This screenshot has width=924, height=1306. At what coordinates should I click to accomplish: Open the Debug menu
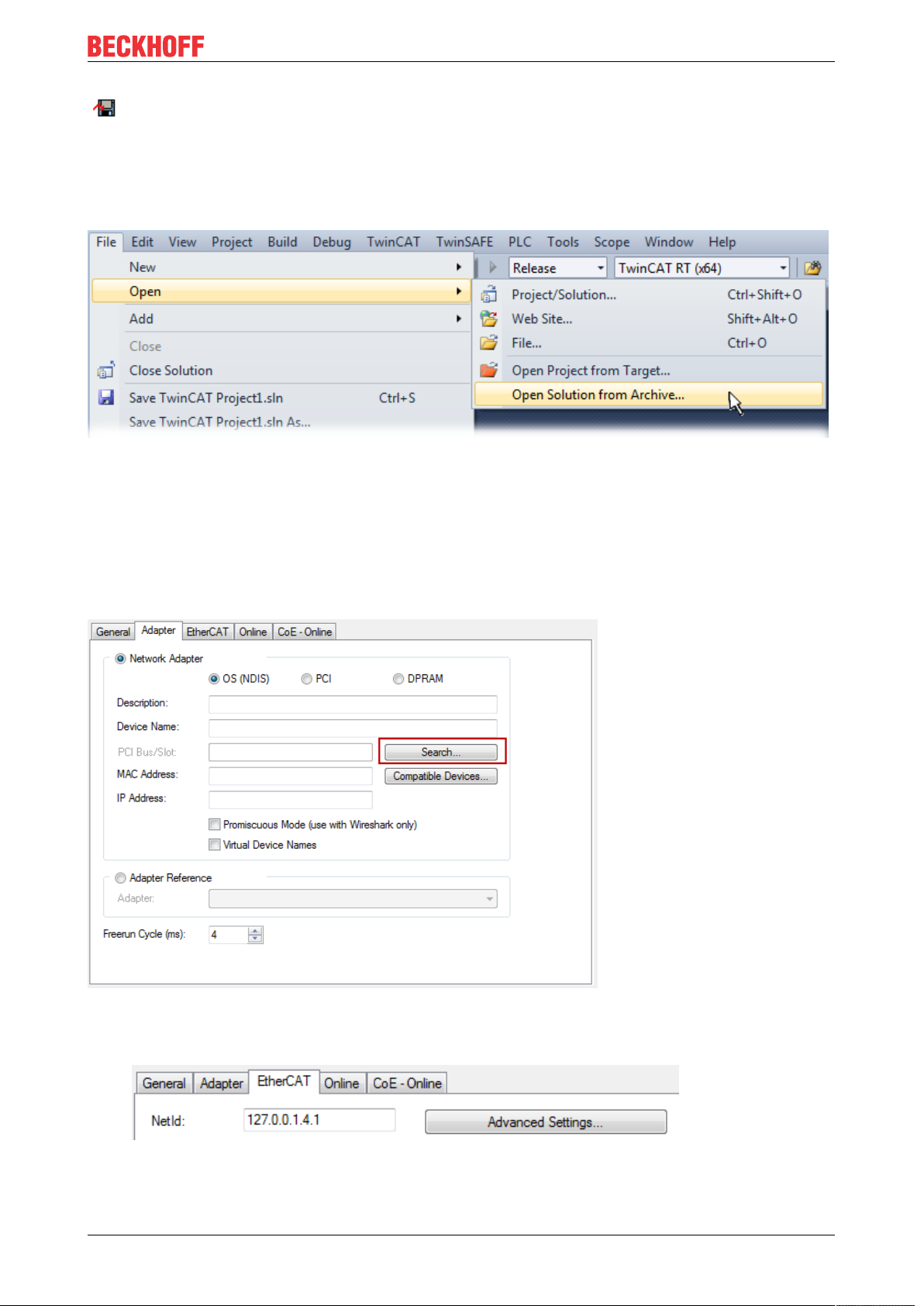click(332, 242)
